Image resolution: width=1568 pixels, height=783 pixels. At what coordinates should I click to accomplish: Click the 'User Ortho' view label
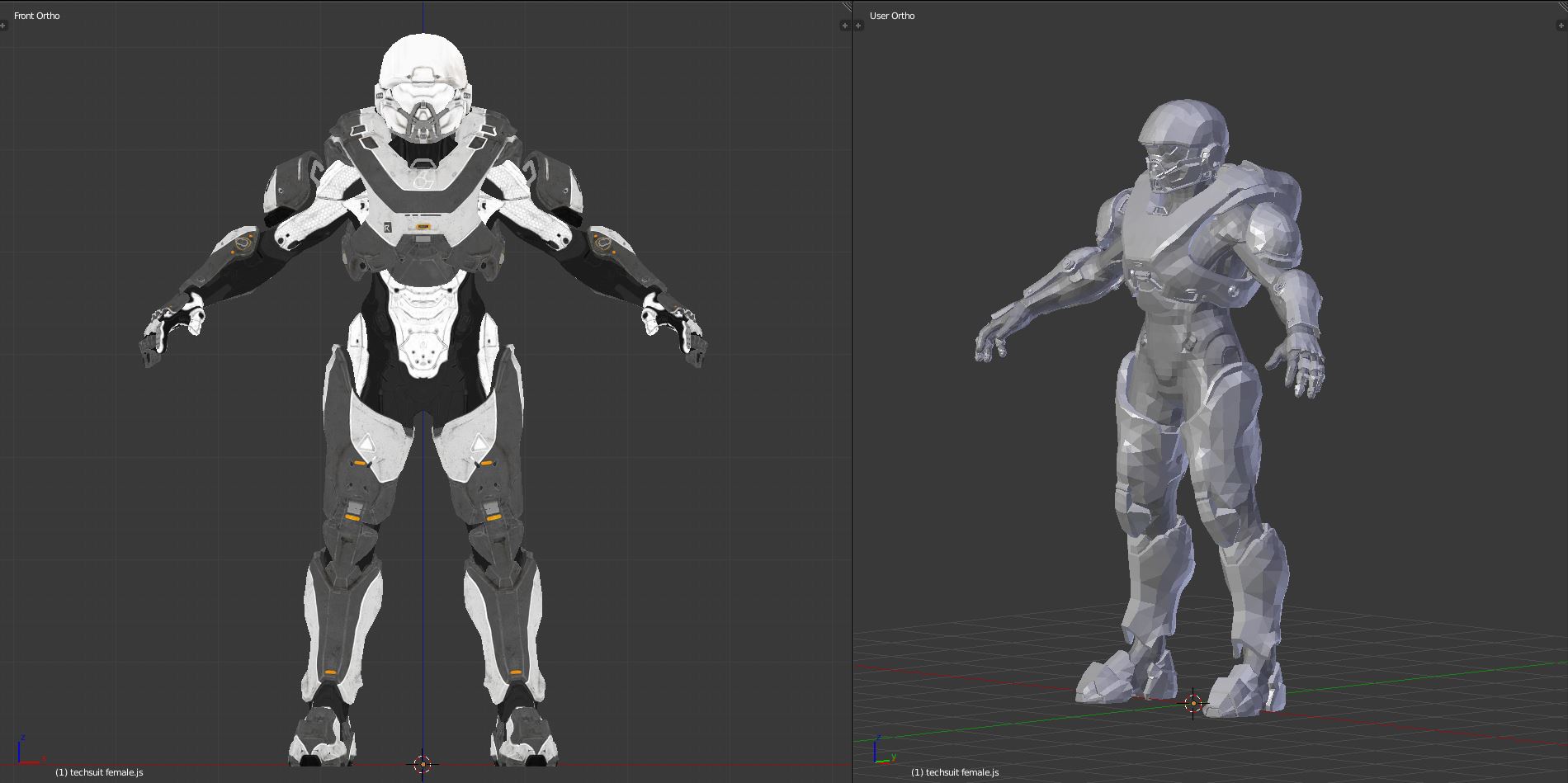tap(892, 16)
